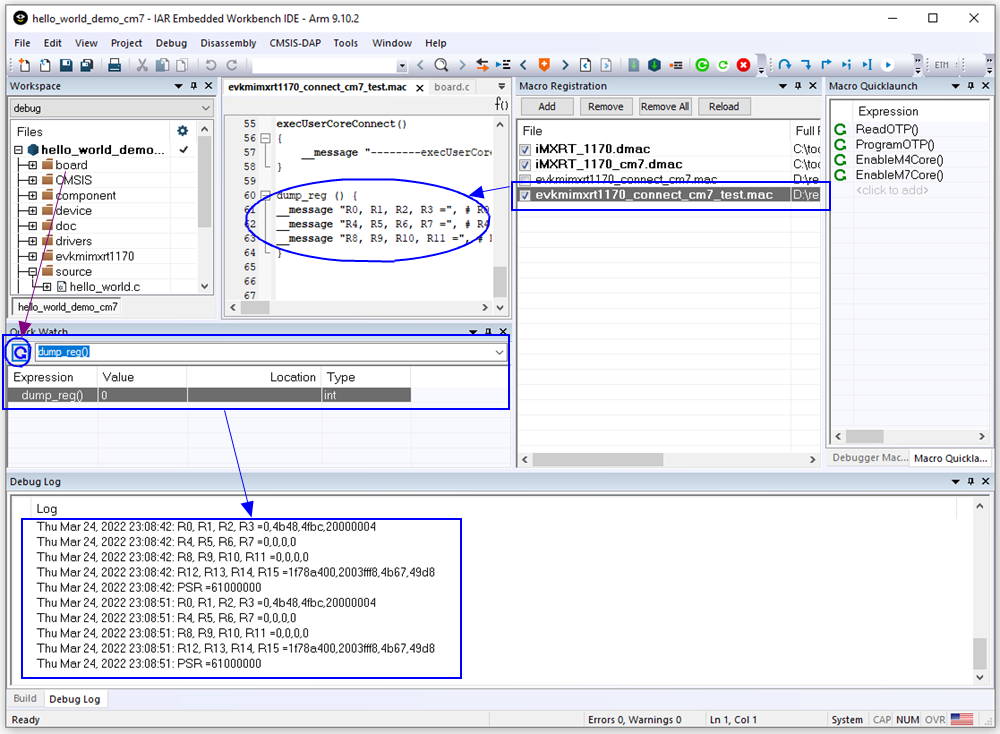This screenshot has height=734, width=1000.
Task: Expand the CMSIS folder
Action: [33, 180]
